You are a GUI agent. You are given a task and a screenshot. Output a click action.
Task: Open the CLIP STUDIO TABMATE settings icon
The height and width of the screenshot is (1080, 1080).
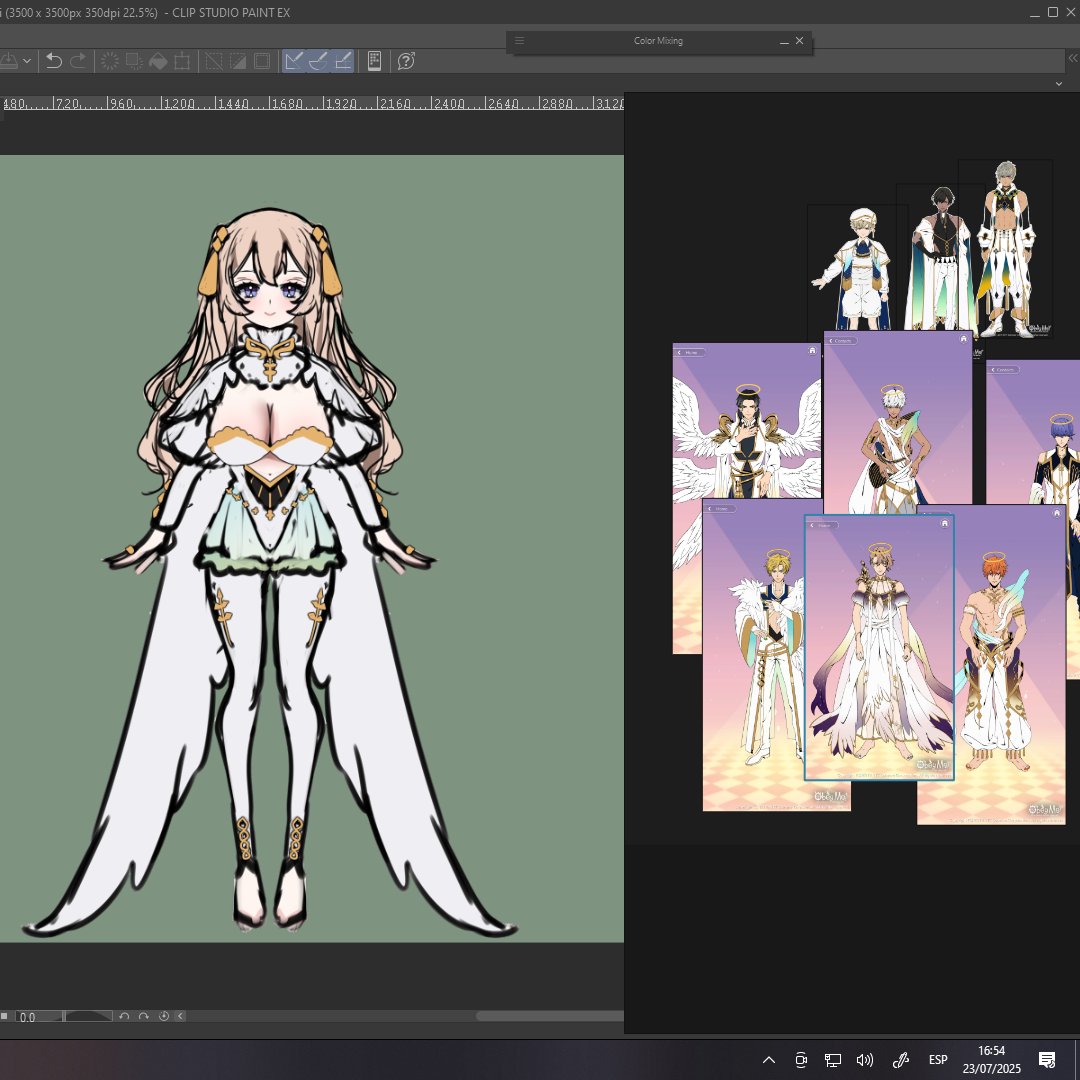(374, 61)
